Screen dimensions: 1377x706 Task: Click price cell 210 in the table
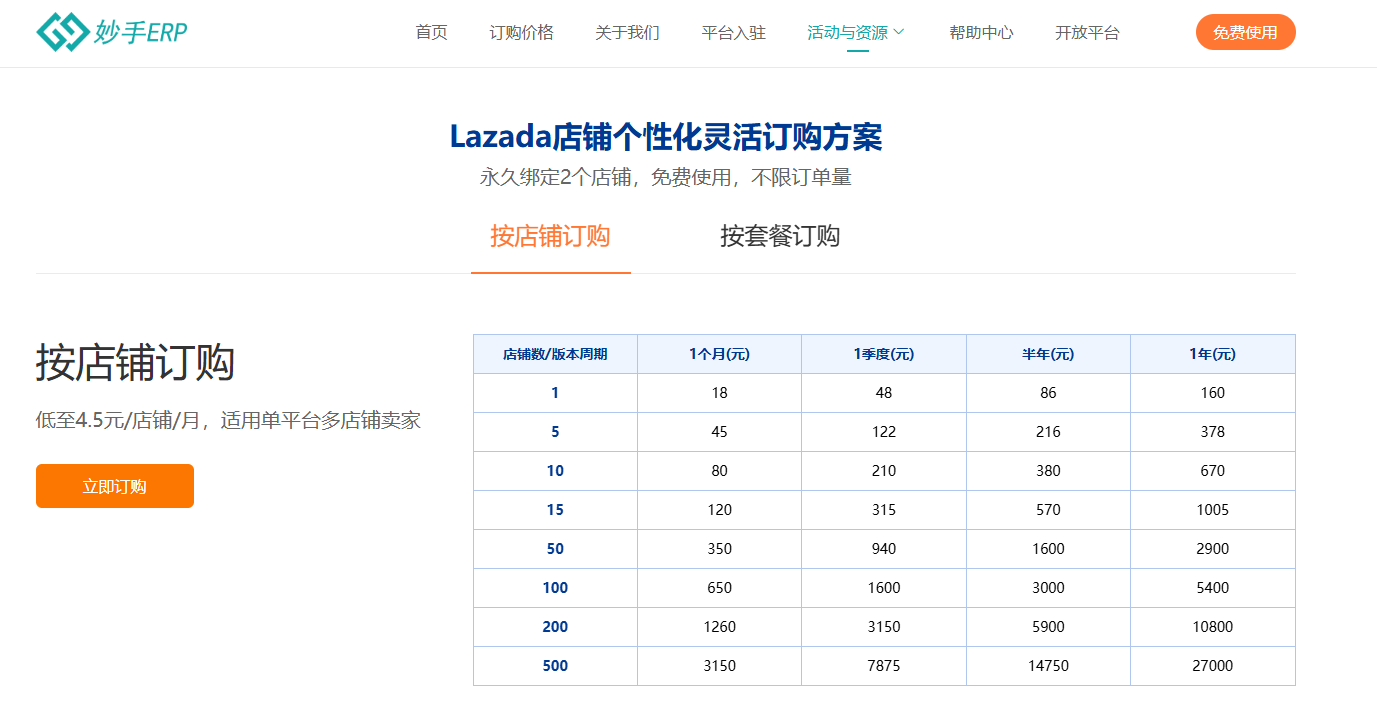(884, 471)
